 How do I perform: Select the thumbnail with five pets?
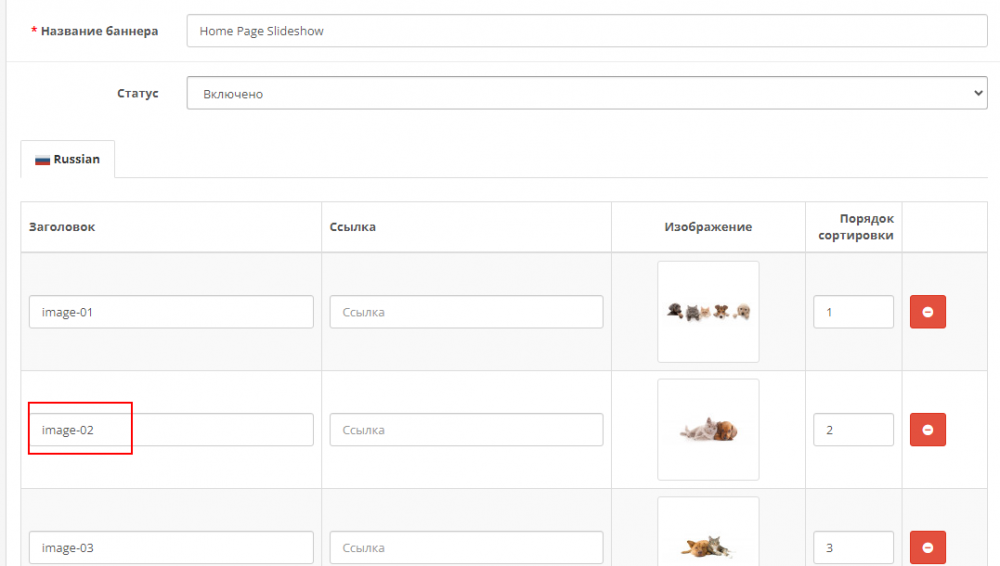(x=708, y=311)
